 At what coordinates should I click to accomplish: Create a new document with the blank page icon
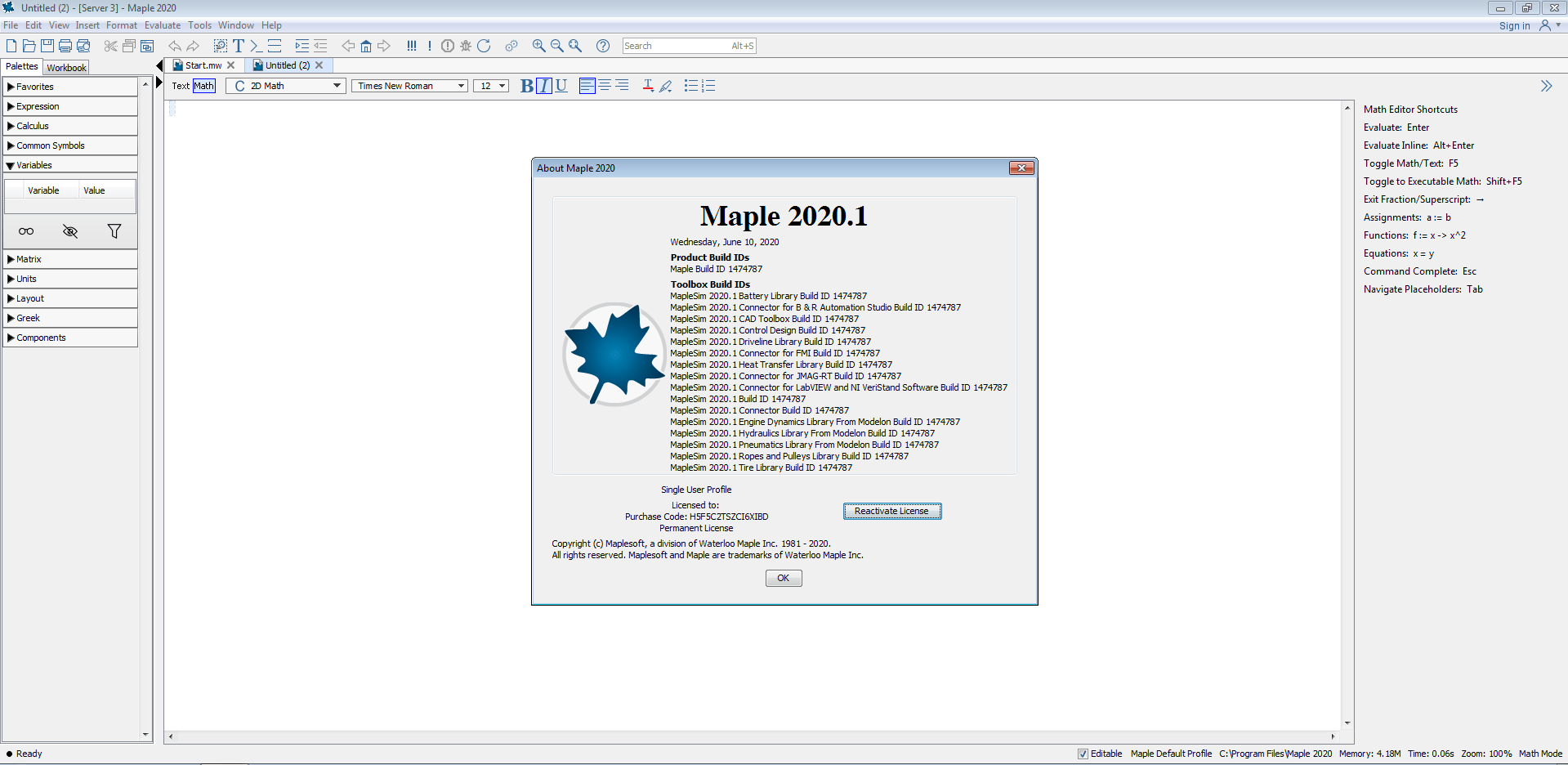(x=11, y=46)
